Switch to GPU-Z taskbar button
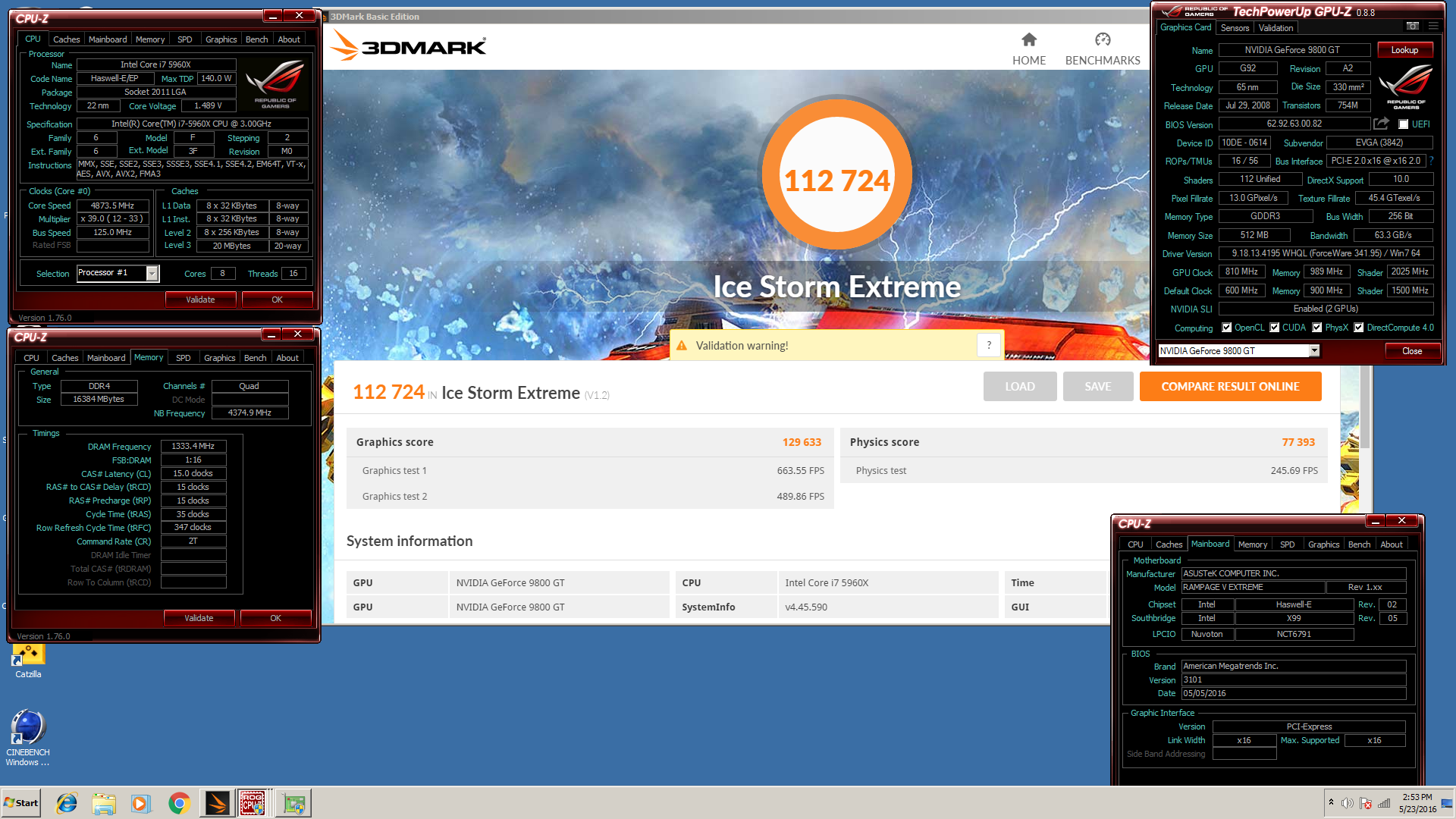 coord(293,803)
